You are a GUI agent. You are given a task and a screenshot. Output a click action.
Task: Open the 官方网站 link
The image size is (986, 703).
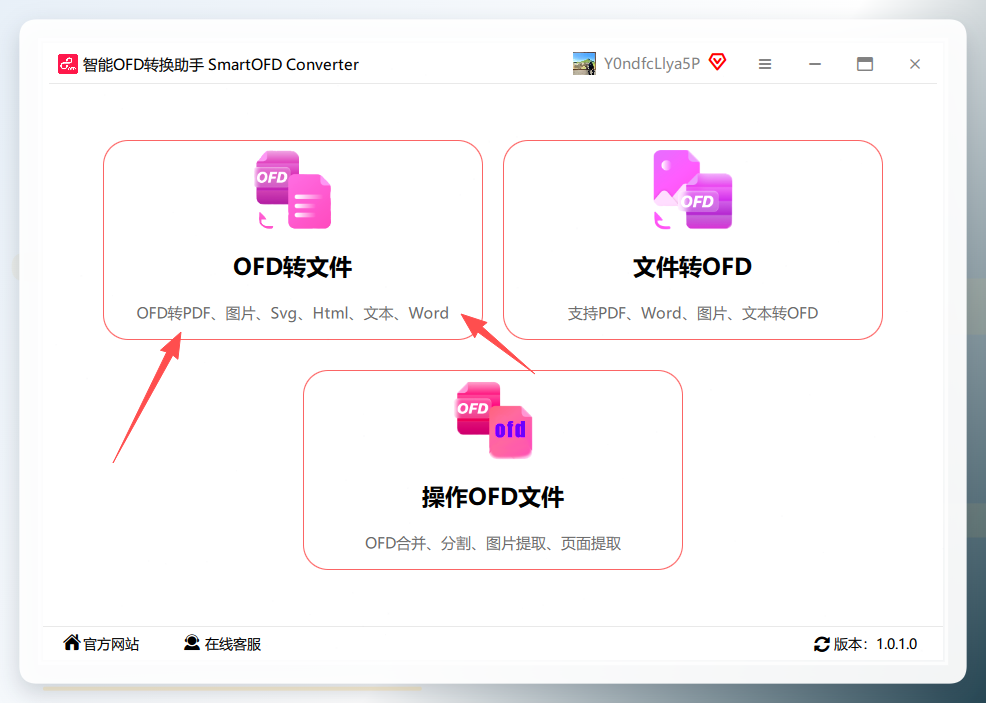click(x=111, y=644)
